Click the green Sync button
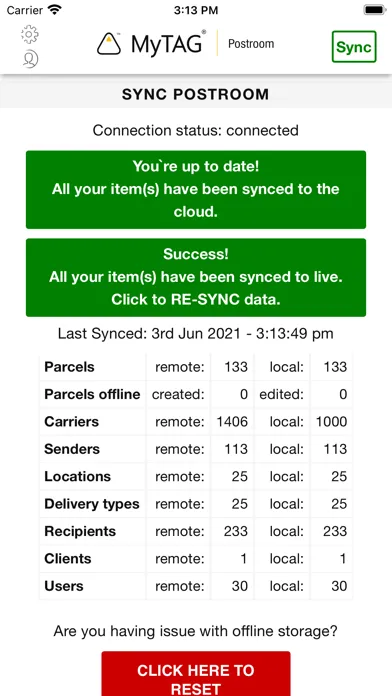 pos(354,47)
